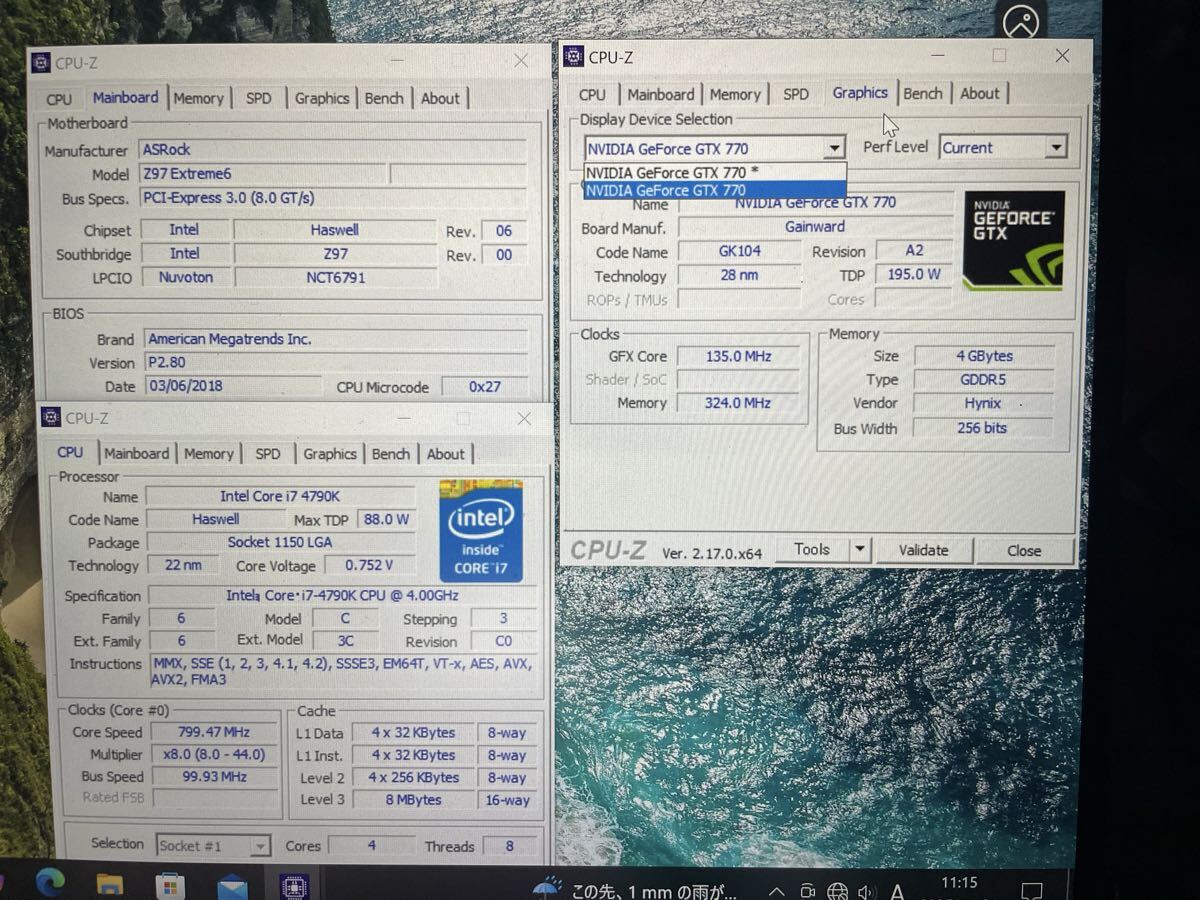The height and width of the screenshot is (900, 1200).
Task: Open the Socket #1 selection dropdown
Action: pyautogui.click(x=260, y=846)
